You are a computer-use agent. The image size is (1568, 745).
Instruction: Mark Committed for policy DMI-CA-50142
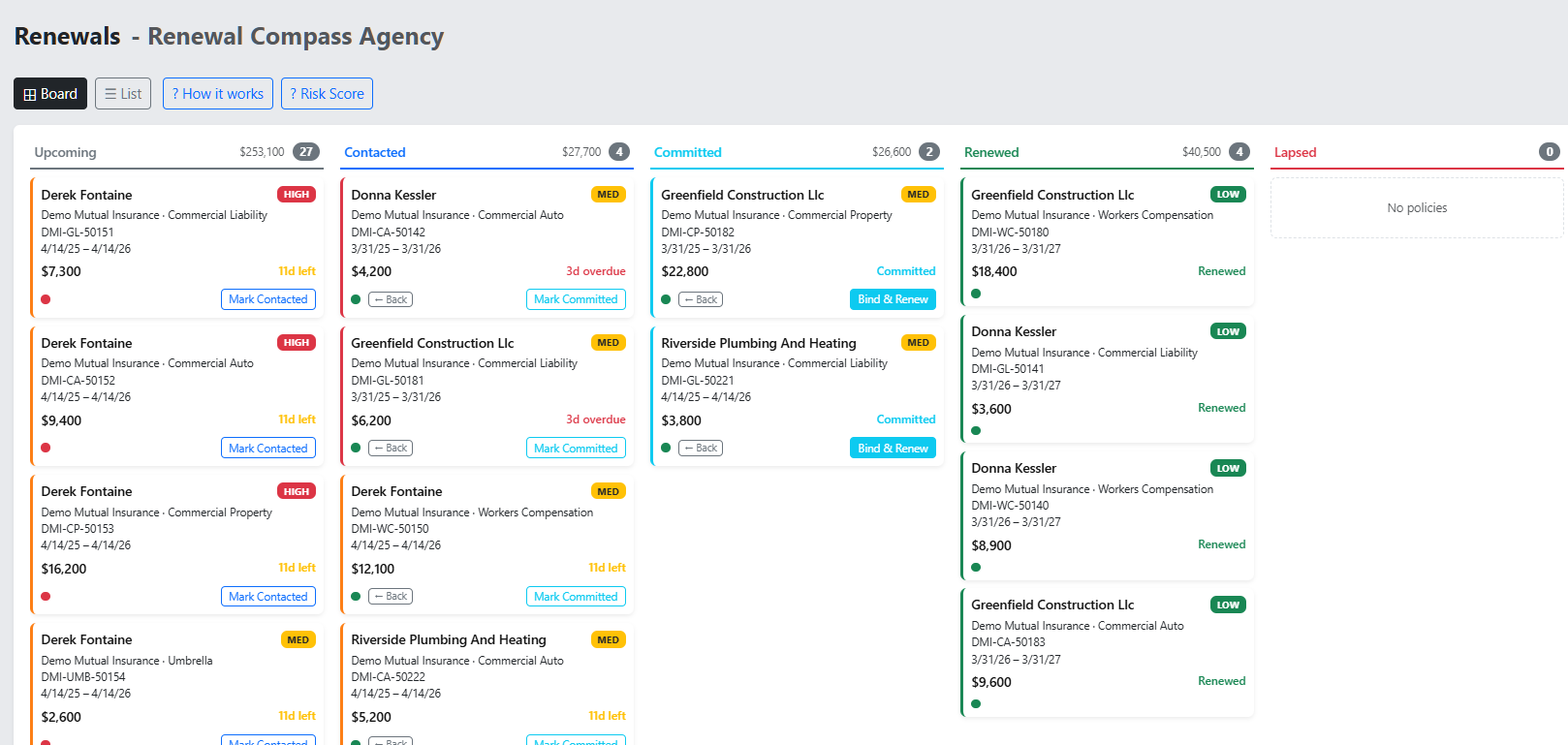576,299
